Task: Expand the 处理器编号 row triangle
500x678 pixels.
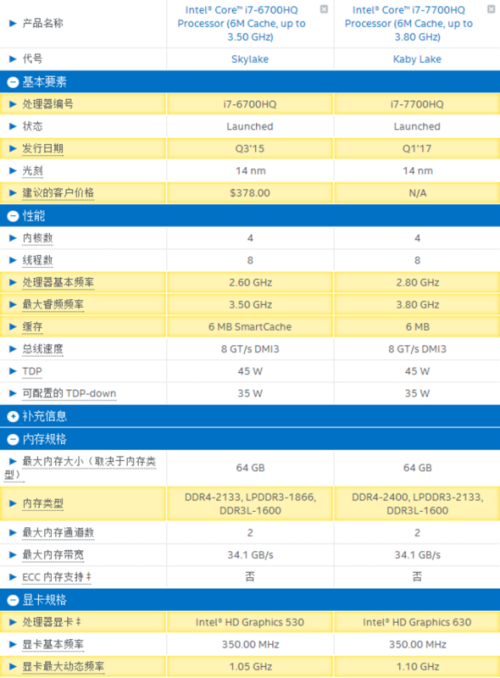Action: 13,104
